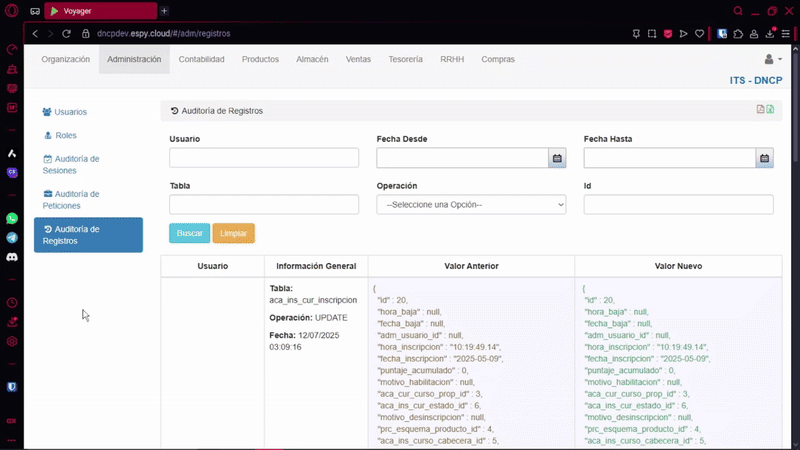Screen dimensions: 800x450
Task: Export records as PDF file
Action: click(760, 110)
